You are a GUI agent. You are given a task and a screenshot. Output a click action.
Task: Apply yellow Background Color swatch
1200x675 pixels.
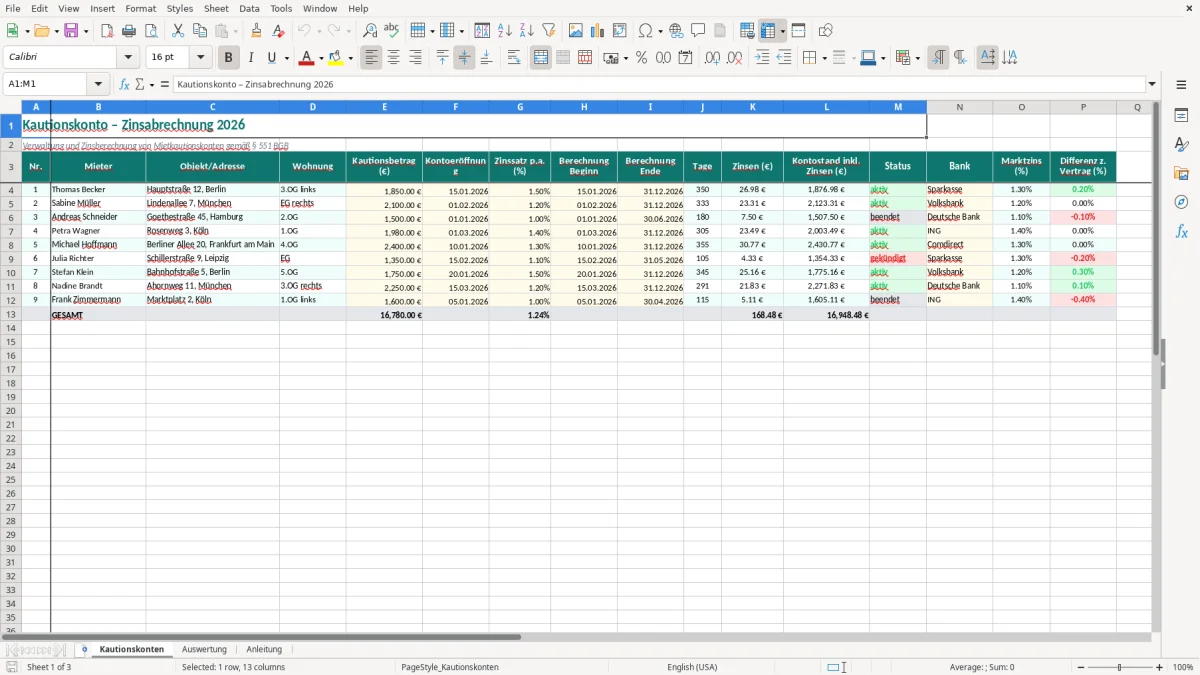point(336,58)
